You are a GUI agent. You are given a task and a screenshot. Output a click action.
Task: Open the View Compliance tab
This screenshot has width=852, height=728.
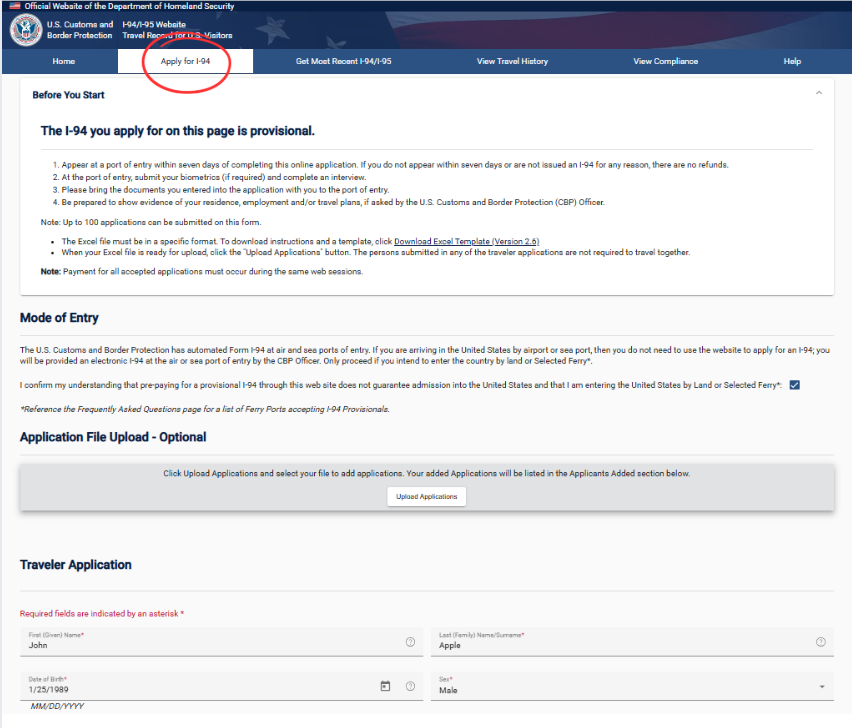666,61
